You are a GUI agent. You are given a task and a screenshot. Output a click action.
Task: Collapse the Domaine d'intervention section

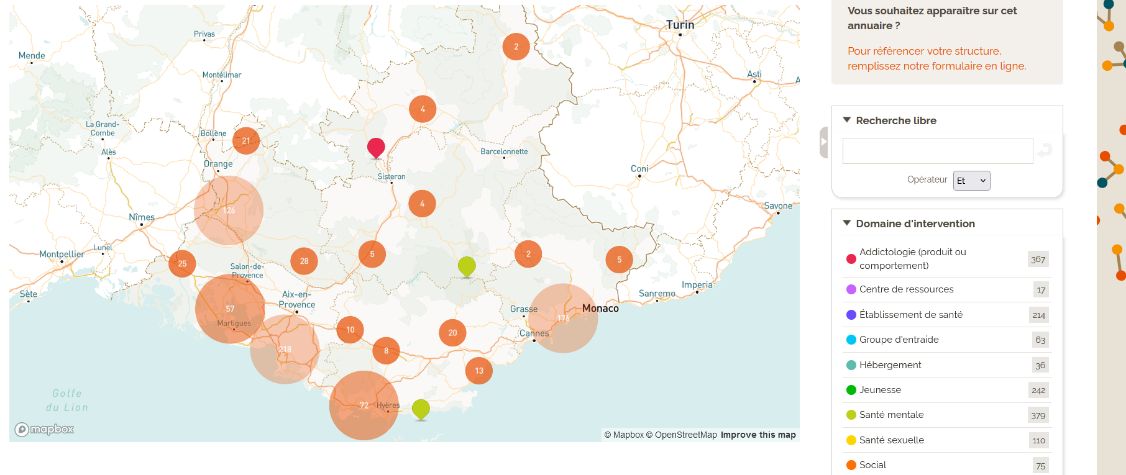(x=846, y=224)
